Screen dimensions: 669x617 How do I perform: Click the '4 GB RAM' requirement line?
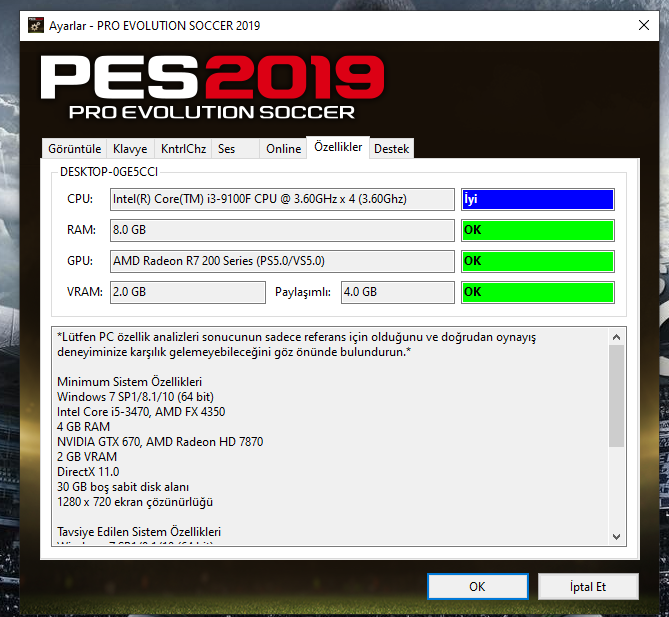click(x=83, y=427)
